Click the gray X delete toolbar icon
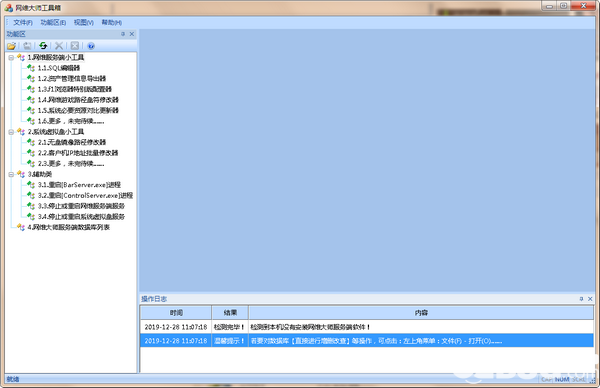Screen dimensions: 600x388 [x=59, y=46]
